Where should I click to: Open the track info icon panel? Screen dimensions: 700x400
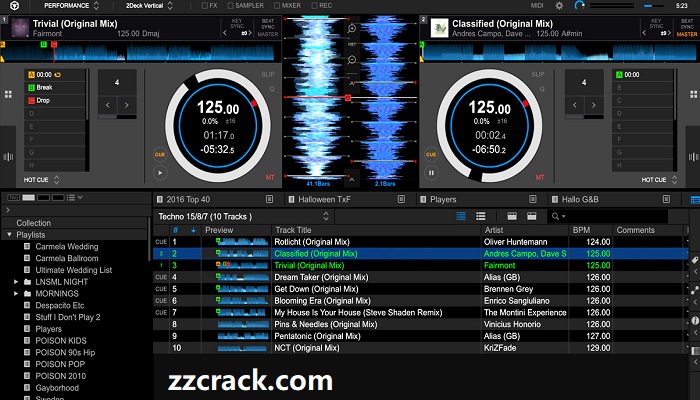695,321
